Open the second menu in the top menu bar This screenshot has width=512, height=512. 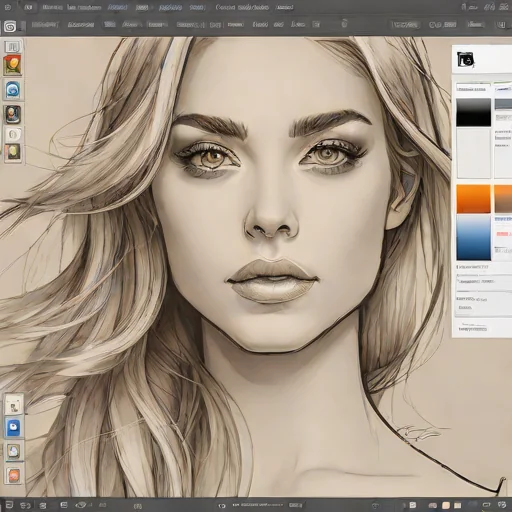click(x=84, y=7)
